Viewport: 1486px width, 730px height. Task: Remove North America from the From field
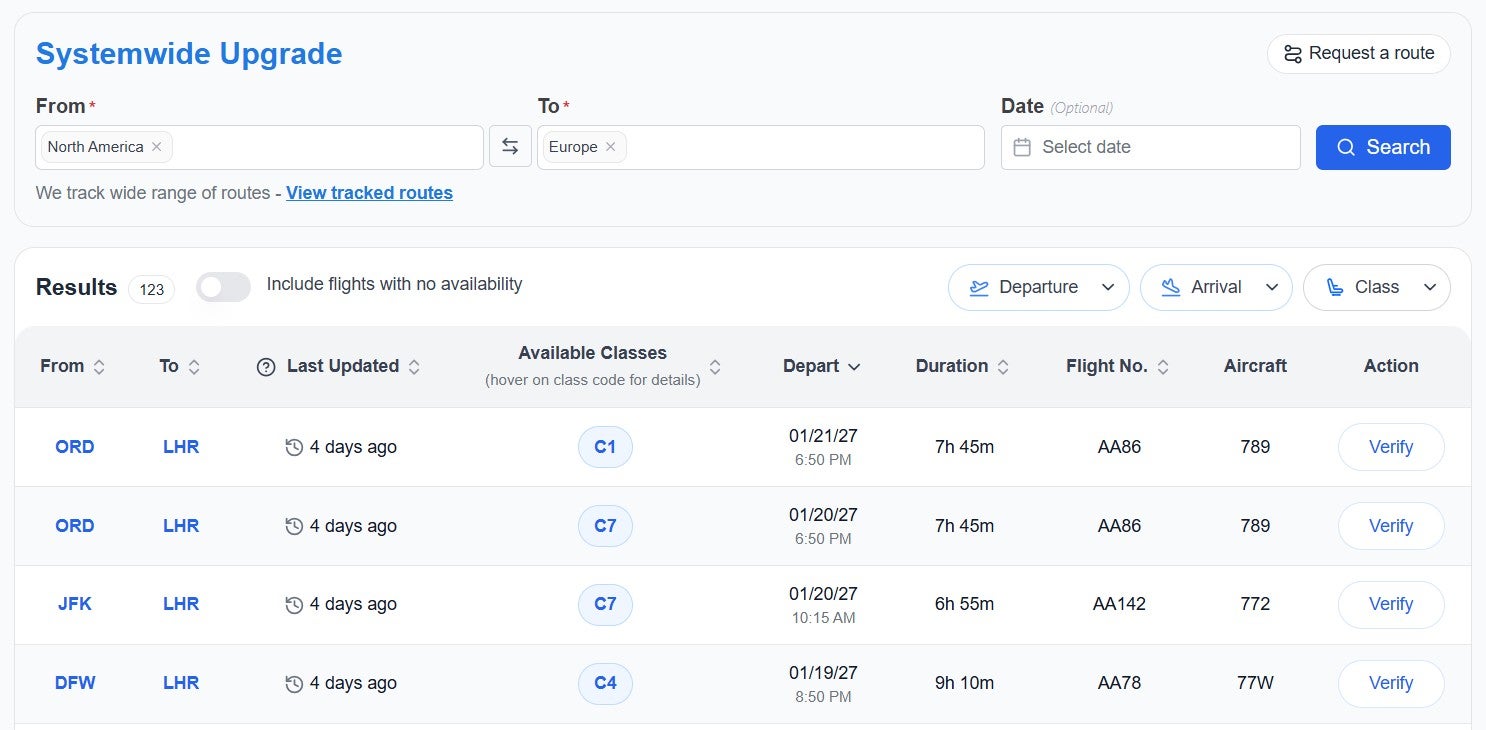[157, 146]
